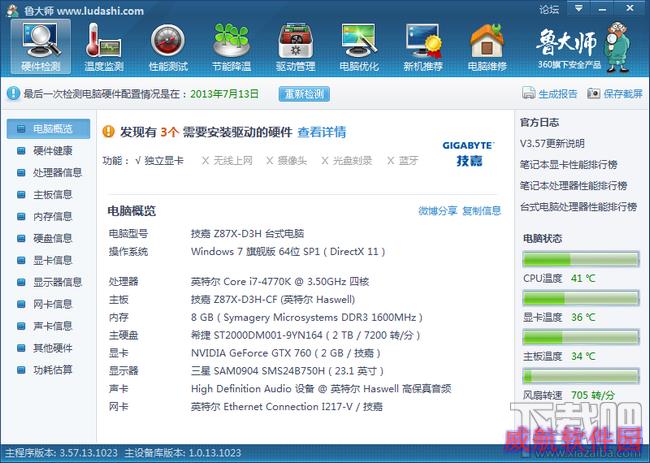650x463 pixels.
Task: Click the 鲁大师 logo mascot
Action: [617, 47]
